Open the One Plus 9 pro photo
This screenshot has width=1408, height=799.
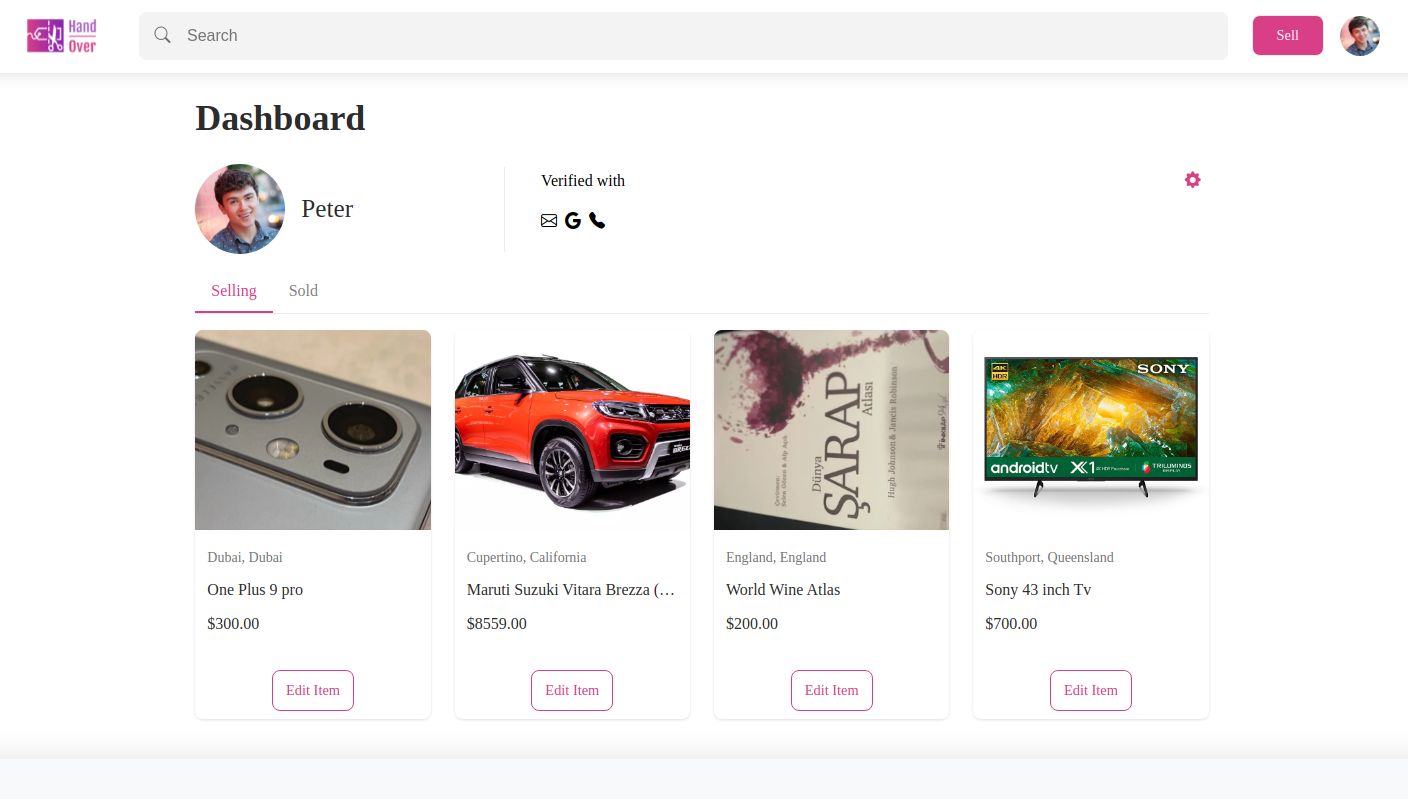click(312, 429)
